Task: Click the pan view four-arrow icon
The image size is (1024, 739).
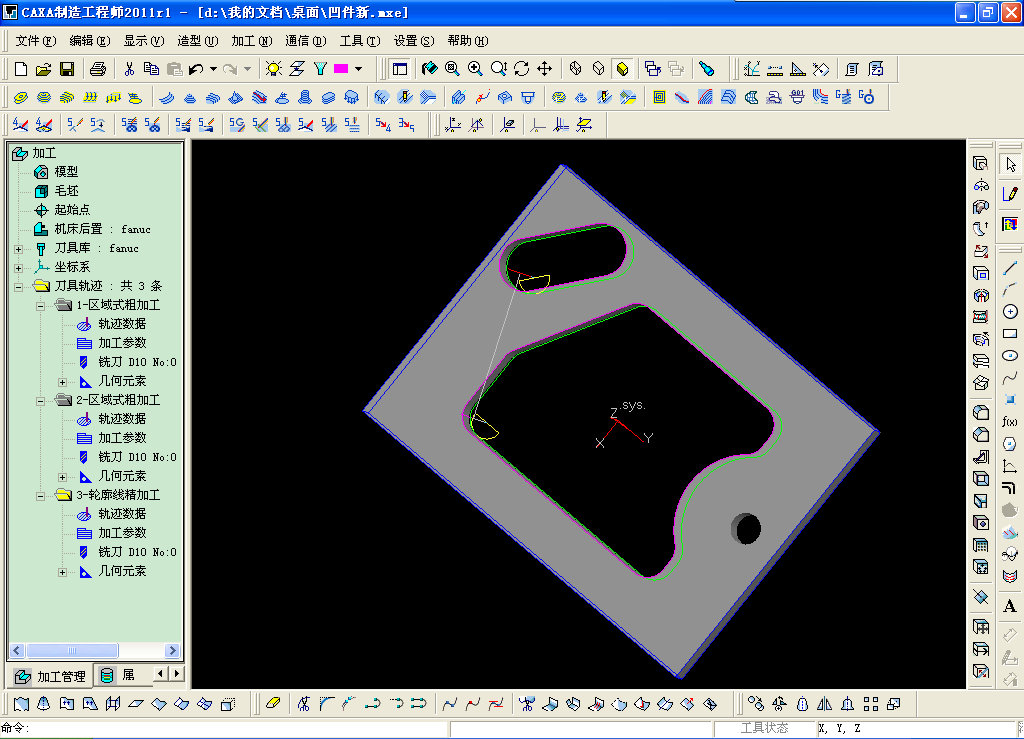Action: pos(545,69)
